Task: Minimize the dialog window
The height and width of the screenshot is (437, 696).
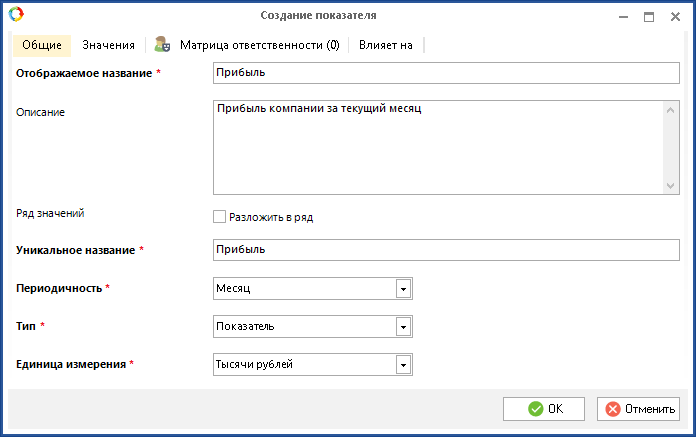Action: (x=620, y=16)
